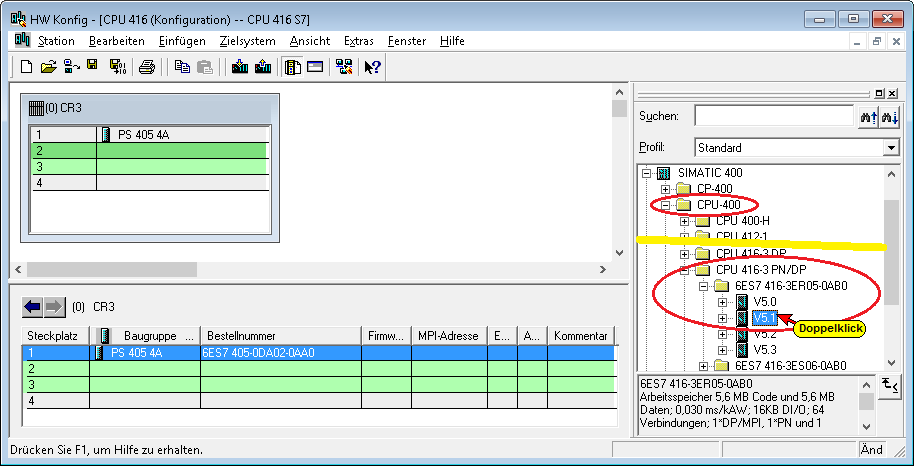The width and height of the screenshot is (914, 466).
Task: Activate the context Help arrow icon
Action: [x=372, y=67]
